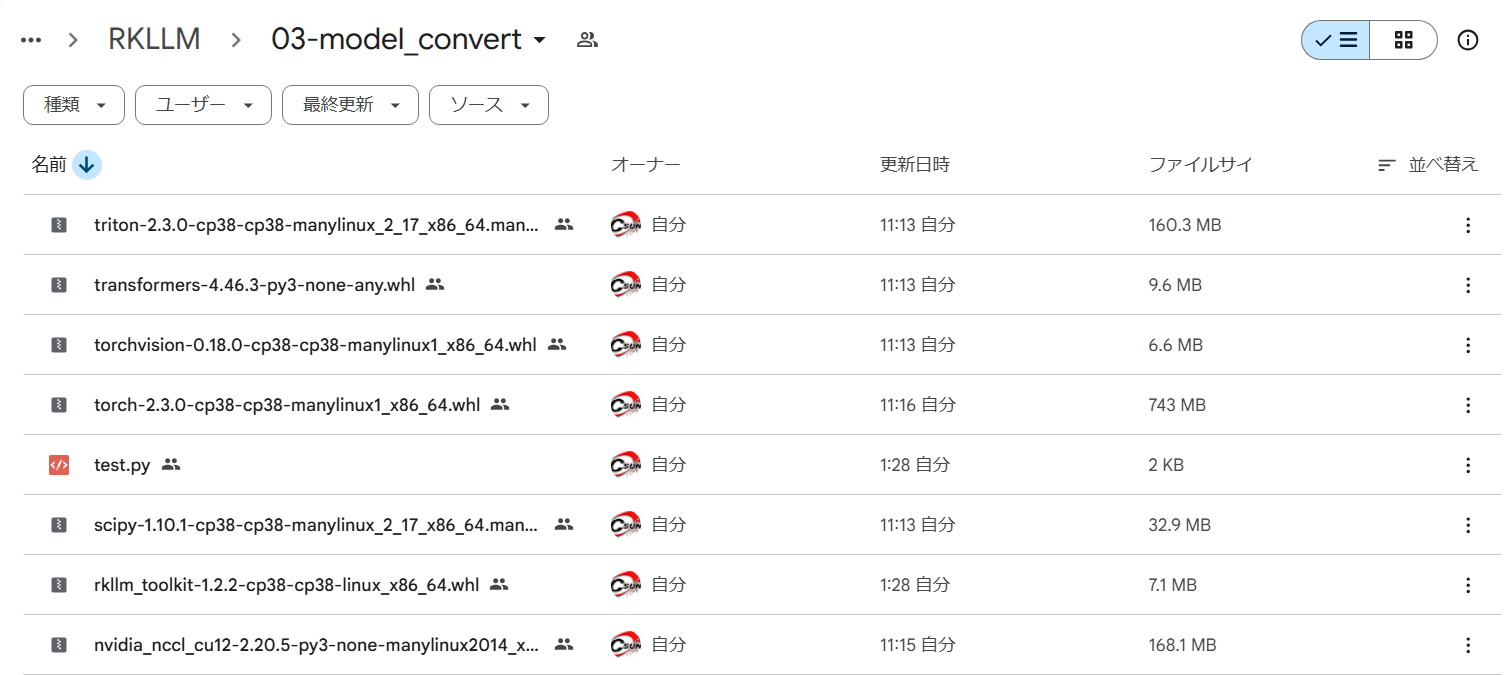Show the collapsed breadcrumb folders via ellipsis
The image size is (1512, 675).
[x=31, y=40]
